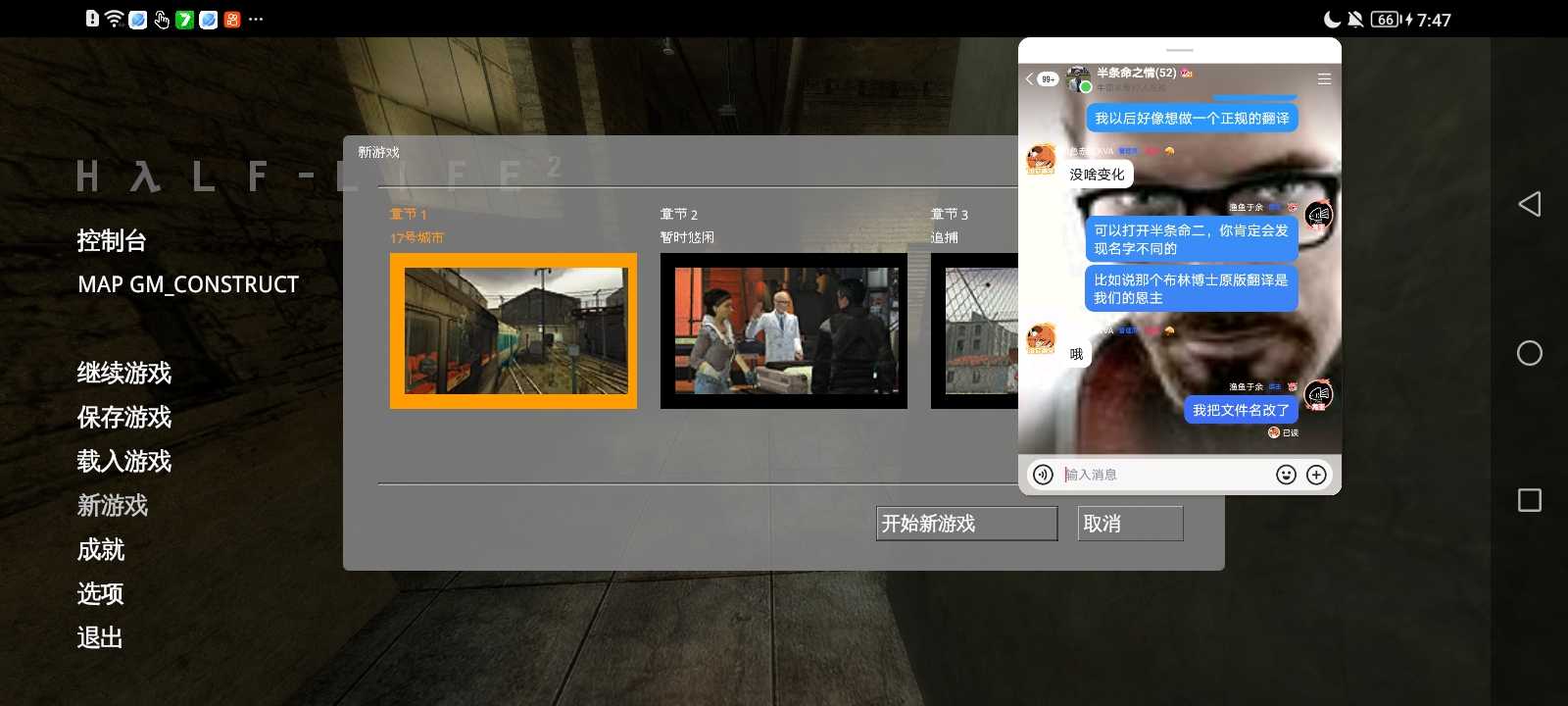Select 新游戏 in main menu
The width and height of the screenshot is (1568, 706).
tap(113, 505)
